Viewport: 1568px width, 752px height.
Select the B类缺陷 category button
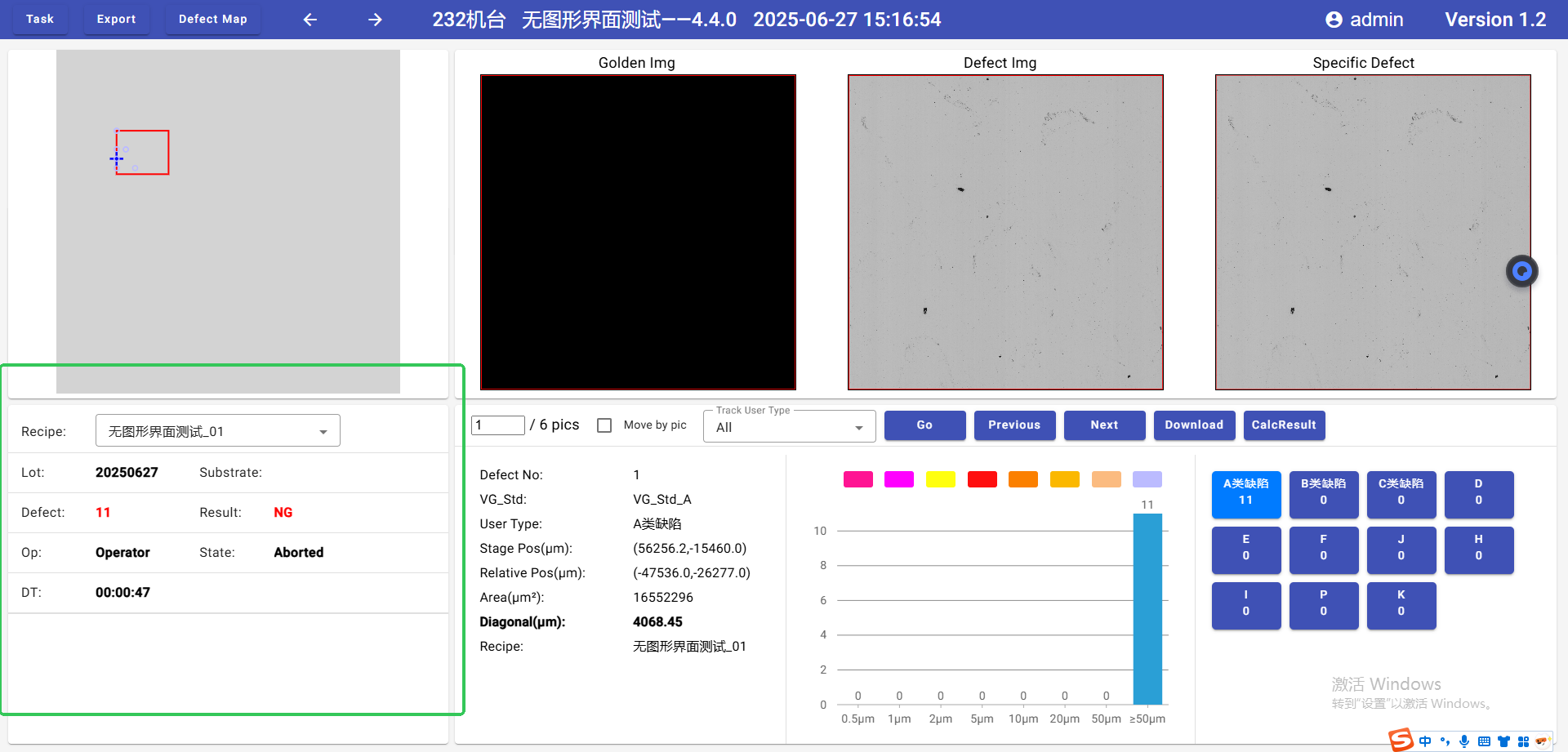(1324, 495)
